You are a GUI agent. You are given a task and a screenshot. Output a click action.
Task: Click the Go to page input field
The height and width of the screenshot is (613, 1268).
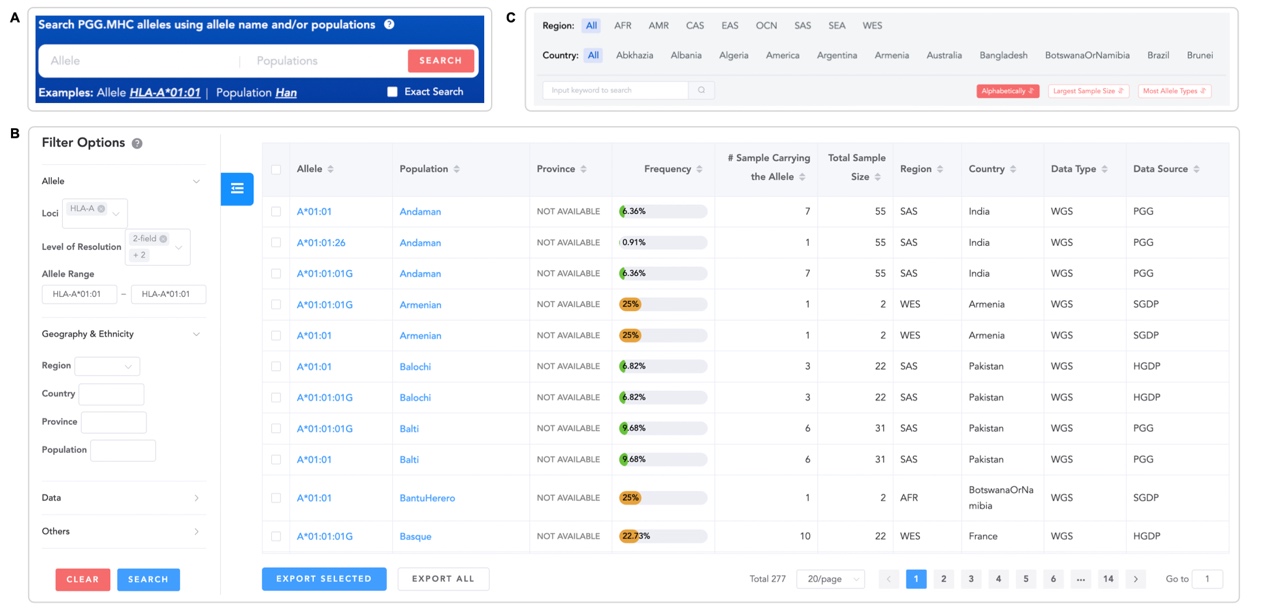click(1207, 579)
